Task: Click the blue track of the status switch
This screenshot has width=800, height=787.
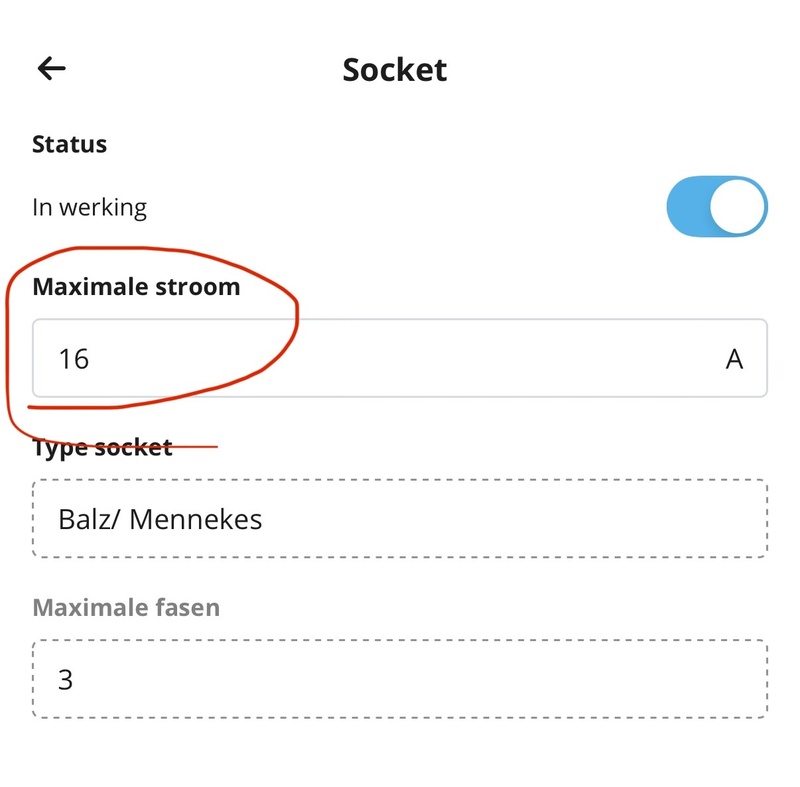Action: [687, 207]
